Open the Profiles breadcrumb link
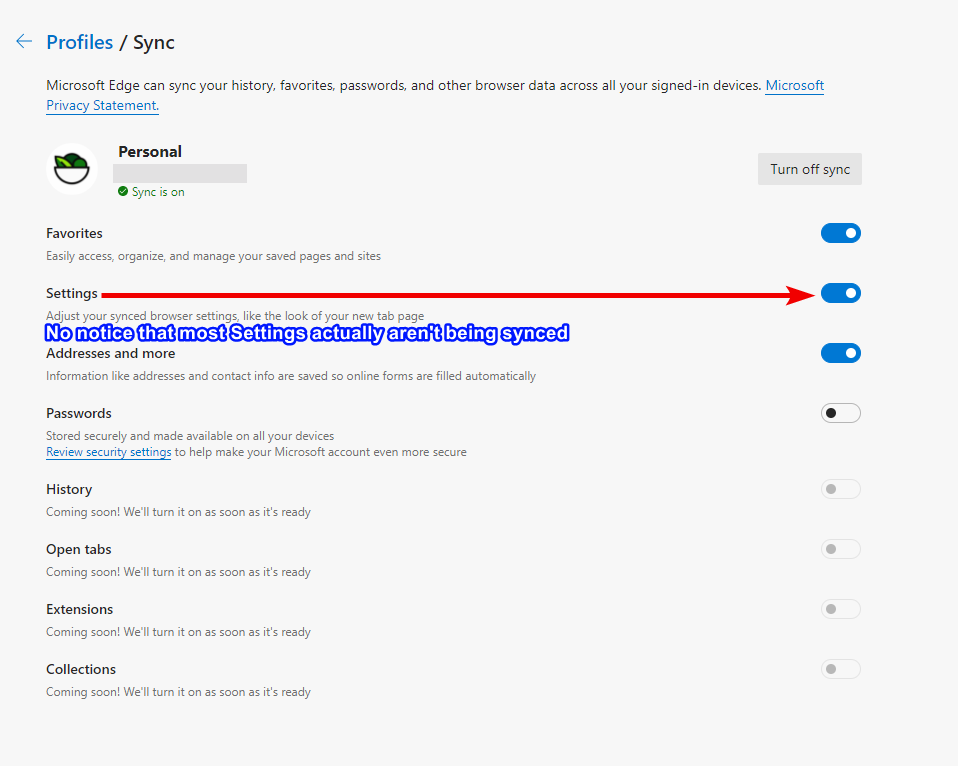The width and height of the screenshot is (958, 766). click(80, 42)
